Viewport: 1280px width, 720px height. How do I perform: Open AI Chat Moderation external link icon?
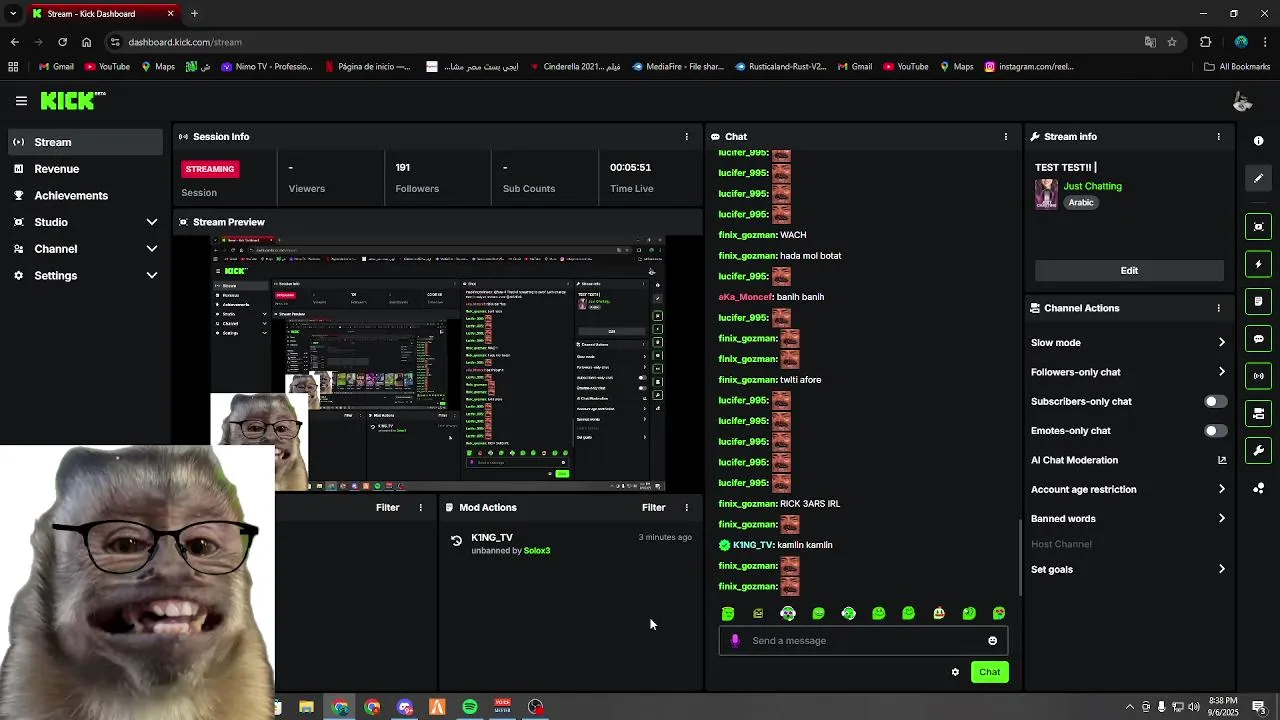point(1221,460)
